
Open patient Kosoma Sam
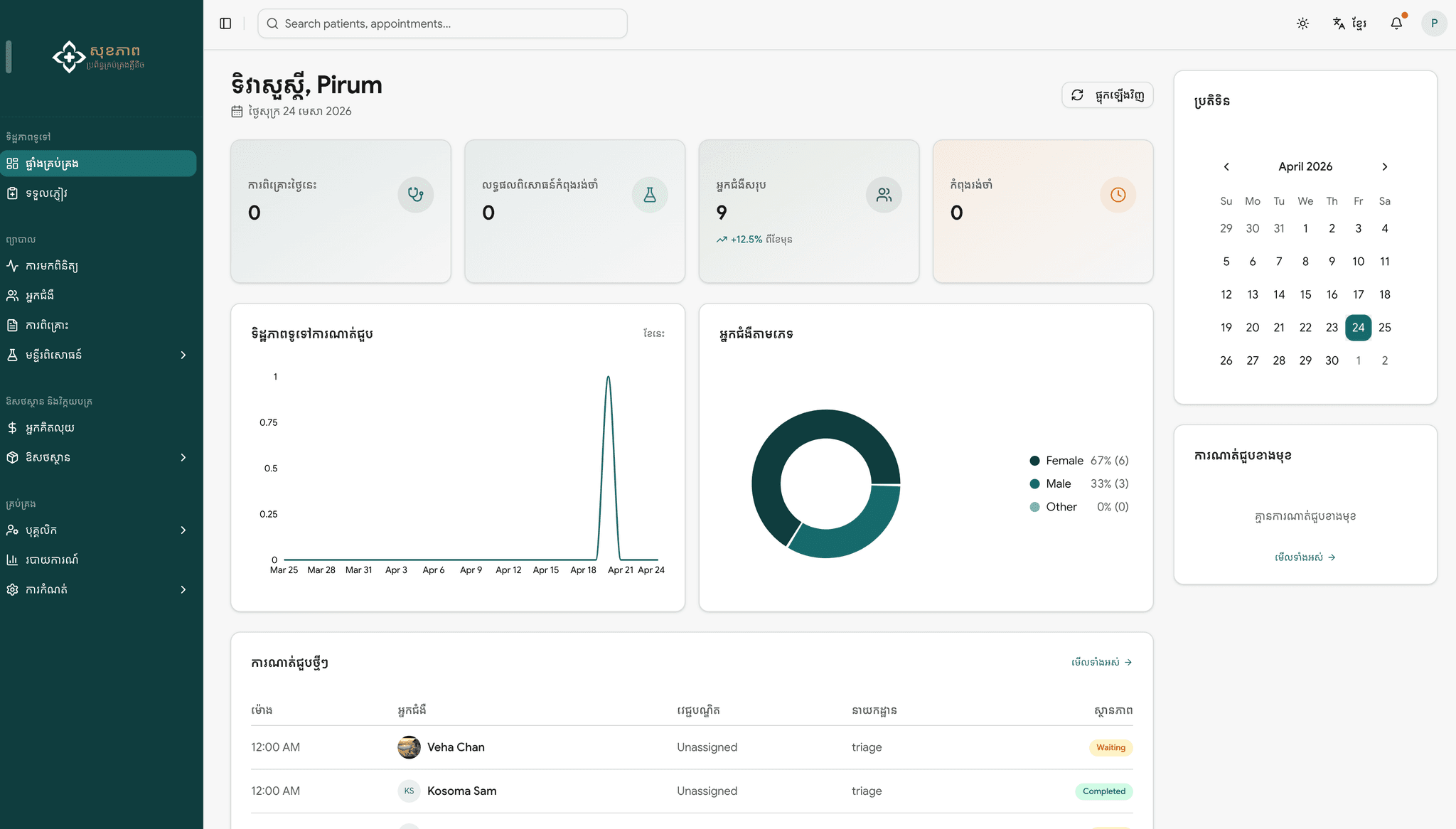pyautogui.click(x=461, y=791)
